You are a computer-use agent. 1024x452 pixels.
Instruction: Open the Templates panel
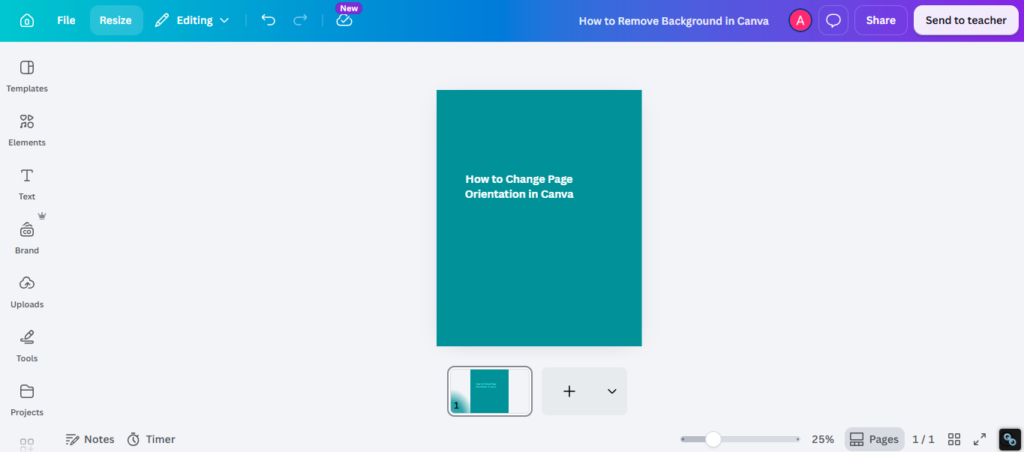click(x=27, y=76)
